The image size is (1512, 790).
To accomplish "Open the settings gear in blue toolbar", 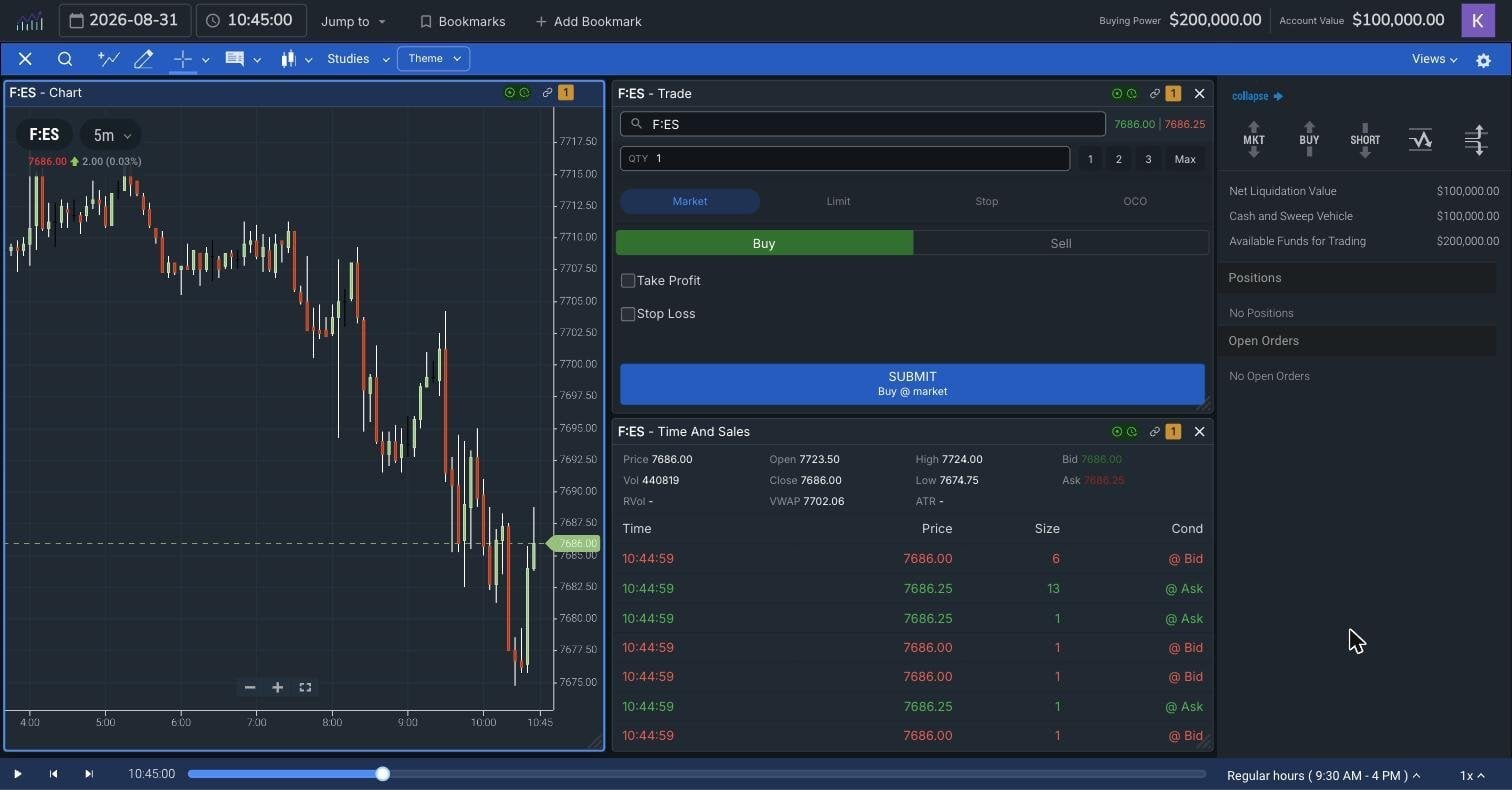I will tap(1484, 60).
